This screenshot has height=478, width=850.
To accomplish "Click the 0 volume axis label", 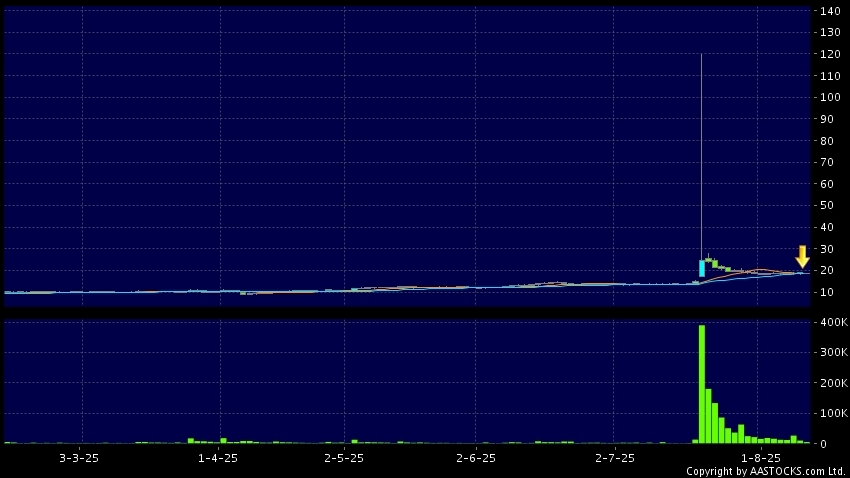I will click(x=823, y=444).
